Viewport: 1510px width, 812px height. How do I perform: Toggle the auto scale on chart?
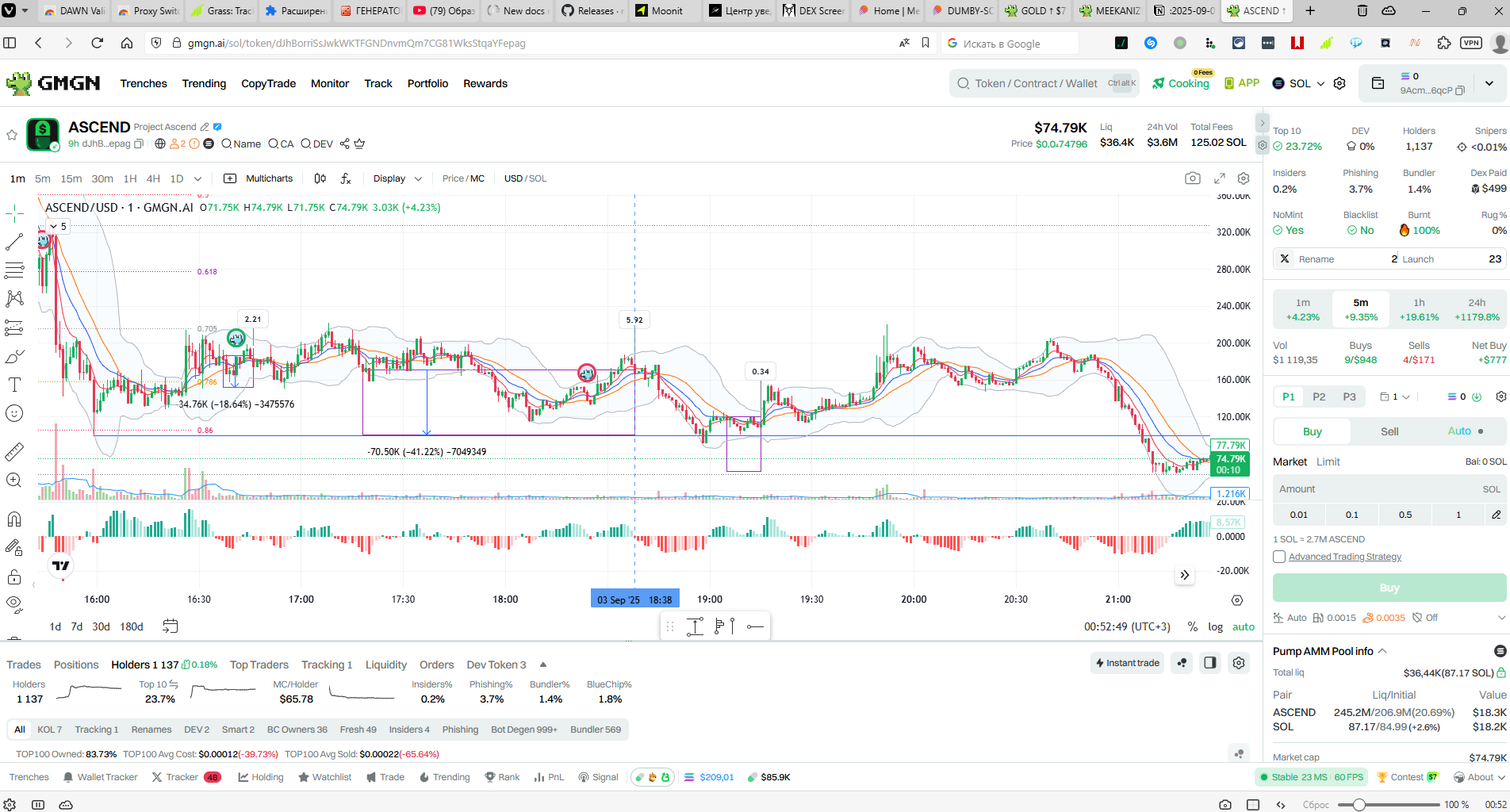pos(1243,626)
